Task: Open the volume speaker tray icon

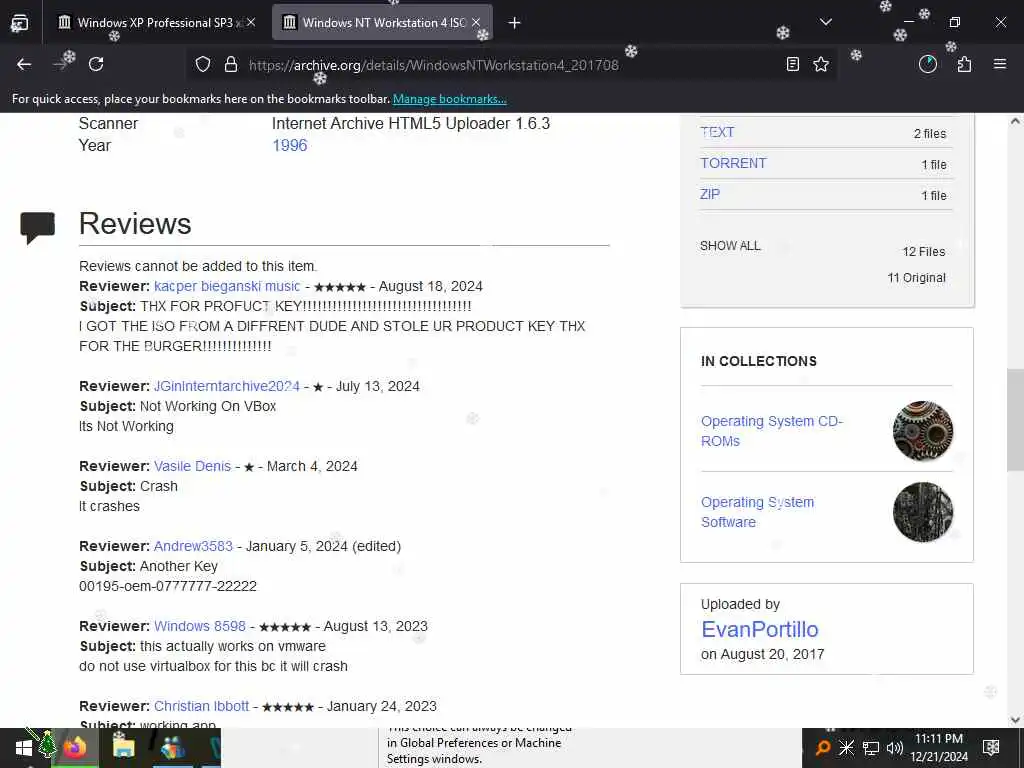Action: (895, 748)
